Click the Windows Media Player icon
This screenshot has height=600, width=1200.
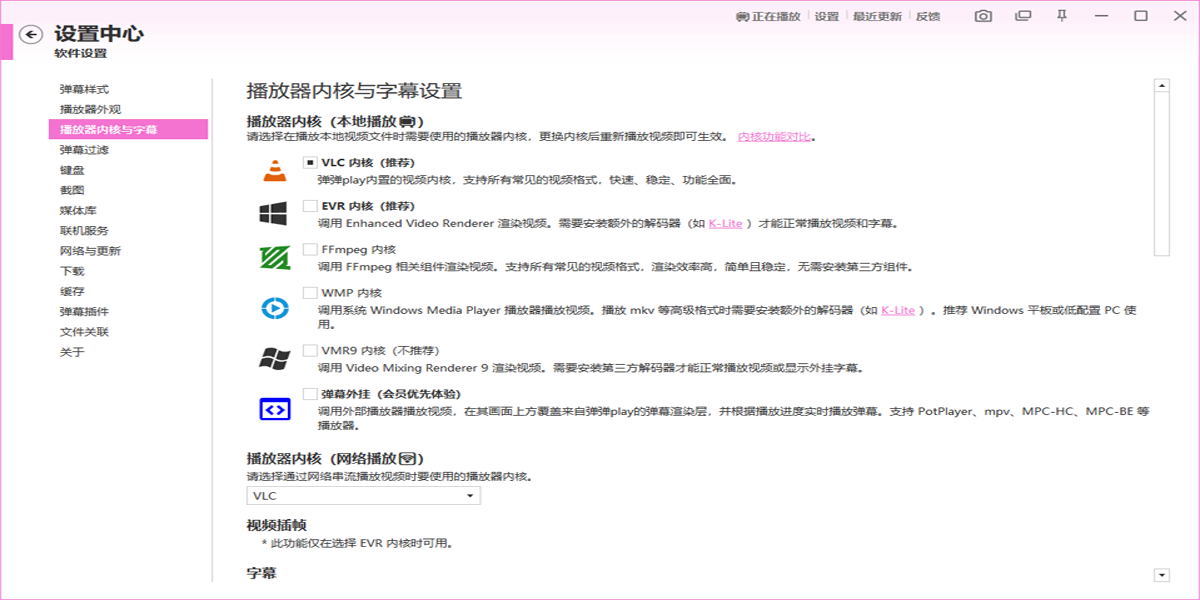274,308
